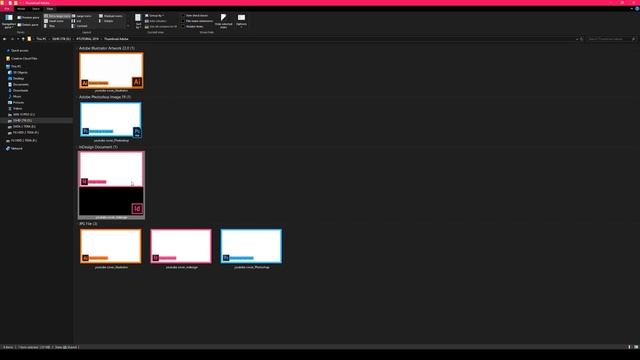Select List layout option
Viewport: 640px width, 360px height.
pos(77,21)
